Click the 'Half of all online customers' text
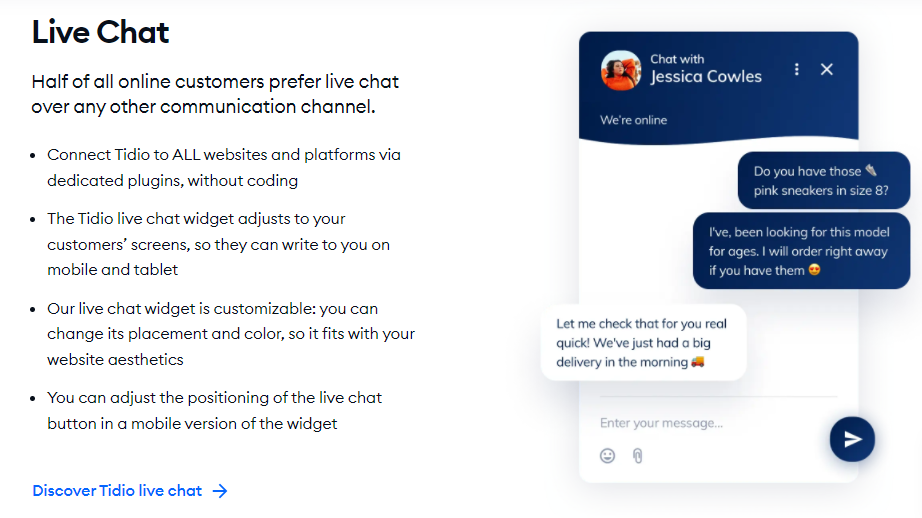 pyautogui.click(x=215, y=94)
